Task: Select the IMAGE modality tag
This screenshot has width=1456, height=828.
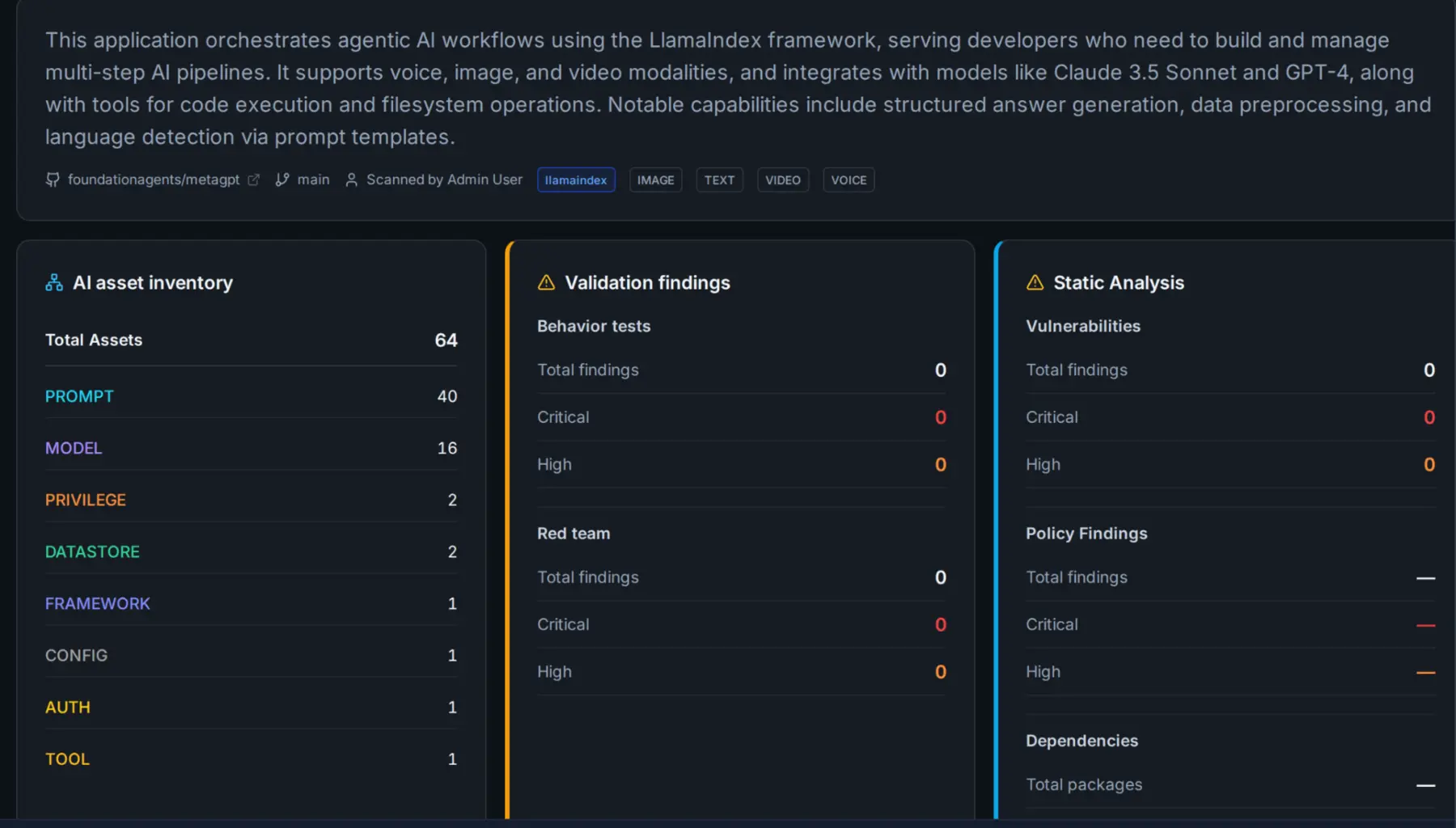Action: point(655,180)
